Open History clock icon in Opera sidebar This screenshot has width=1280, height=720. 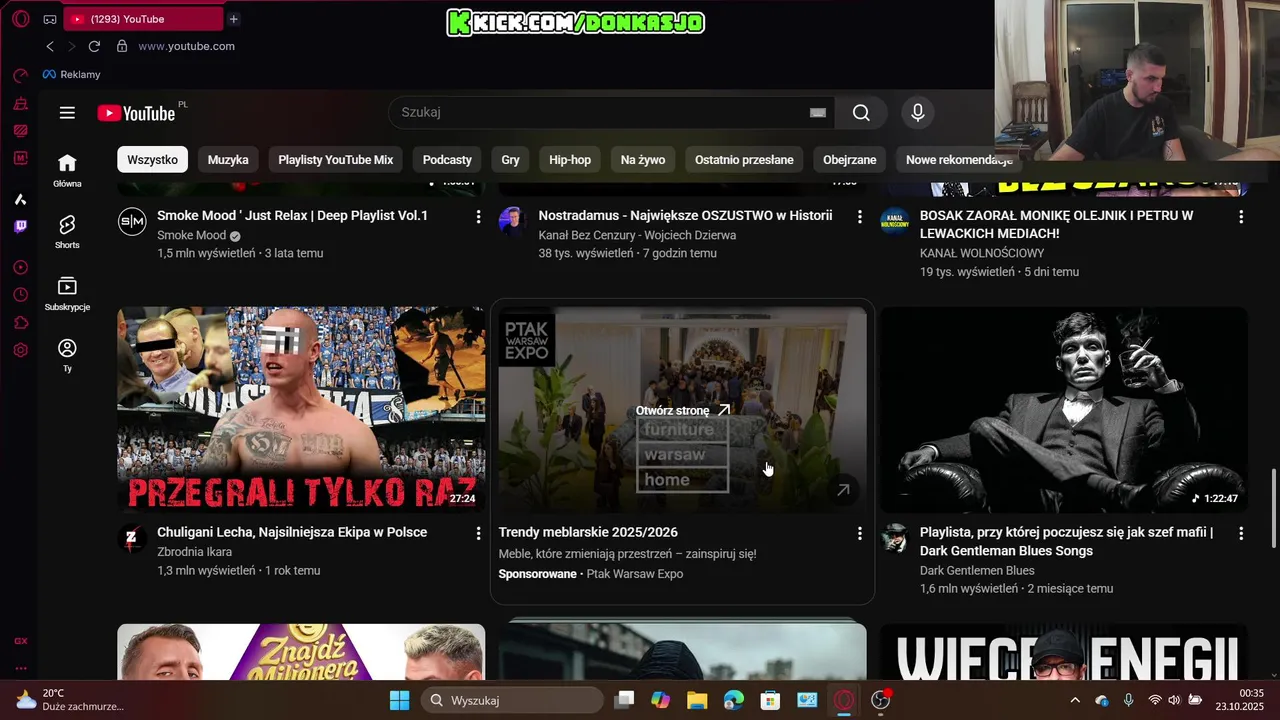click(20, 295)
